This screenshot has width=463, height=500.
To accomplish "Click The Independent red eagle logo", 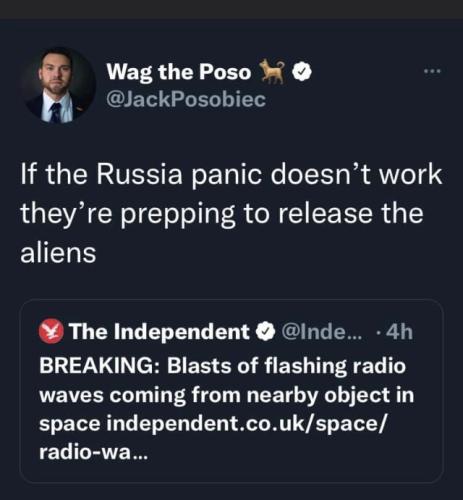I will [x=51, y=332].
